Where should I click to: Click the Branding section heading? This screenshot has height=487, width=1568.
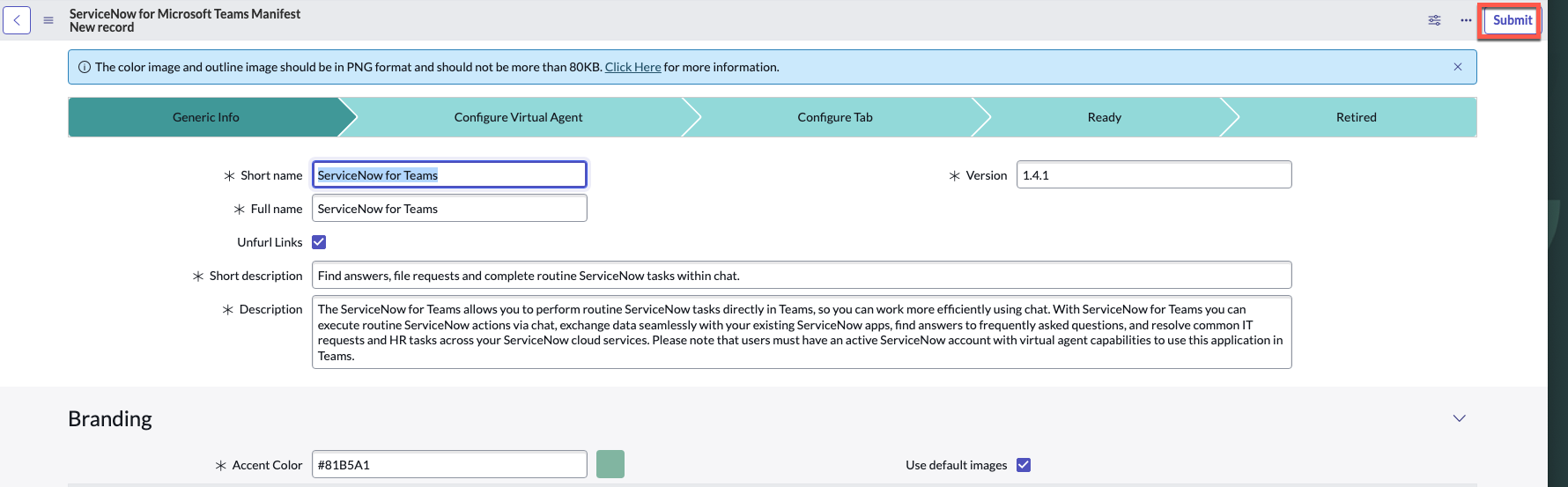coord(110,418)
